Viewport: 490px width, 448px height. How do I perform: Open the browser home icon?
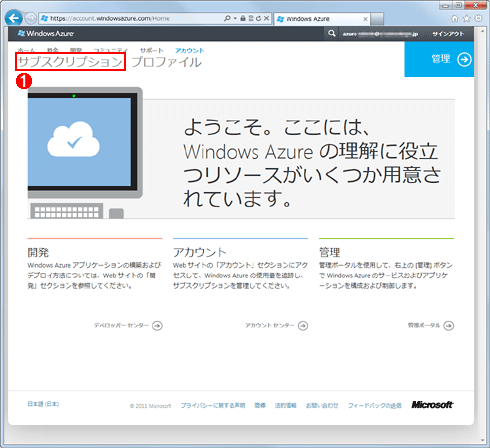click(x=454, y=19)
